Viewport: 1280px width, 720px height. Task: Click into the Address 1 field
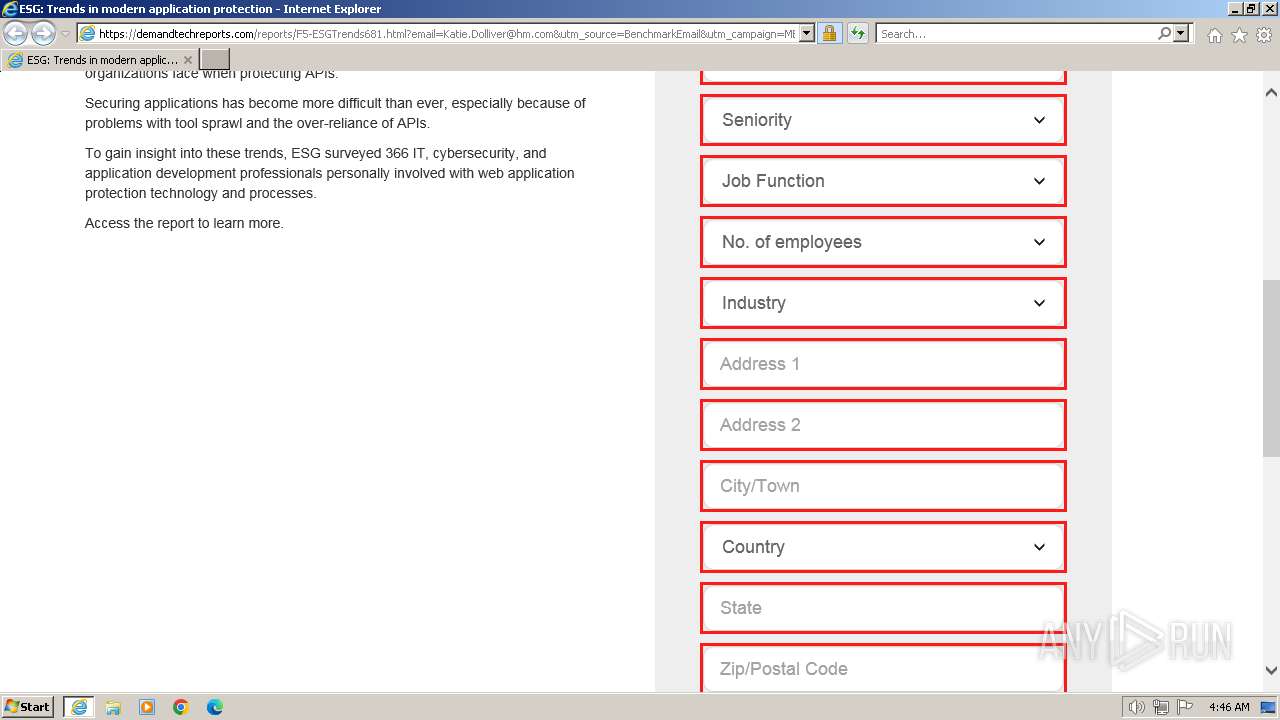pyautogui.click(x=883, y=364)
